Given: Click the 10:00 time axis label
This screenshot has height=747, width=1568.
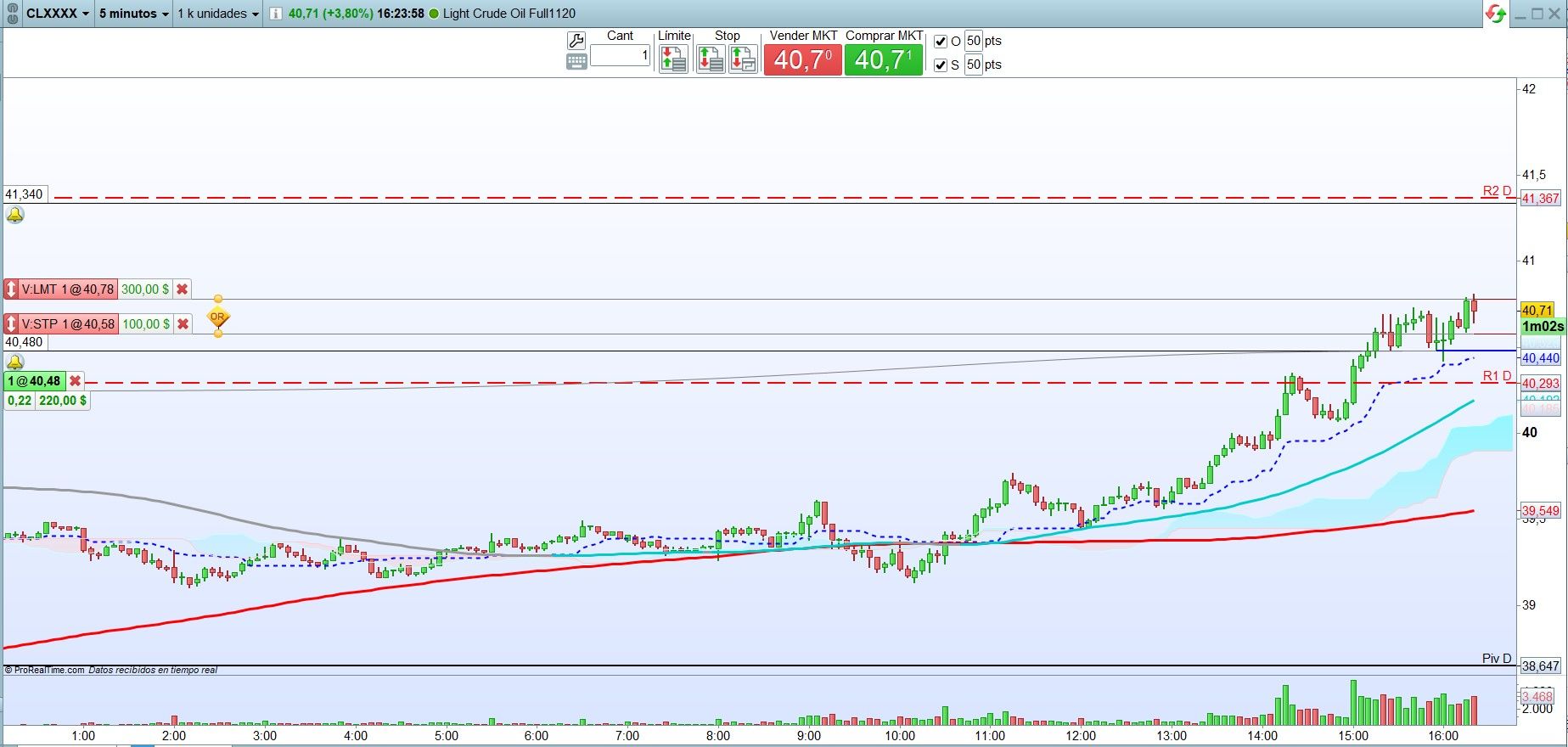Looking at the screenshot, I should [x=900, y=736].
